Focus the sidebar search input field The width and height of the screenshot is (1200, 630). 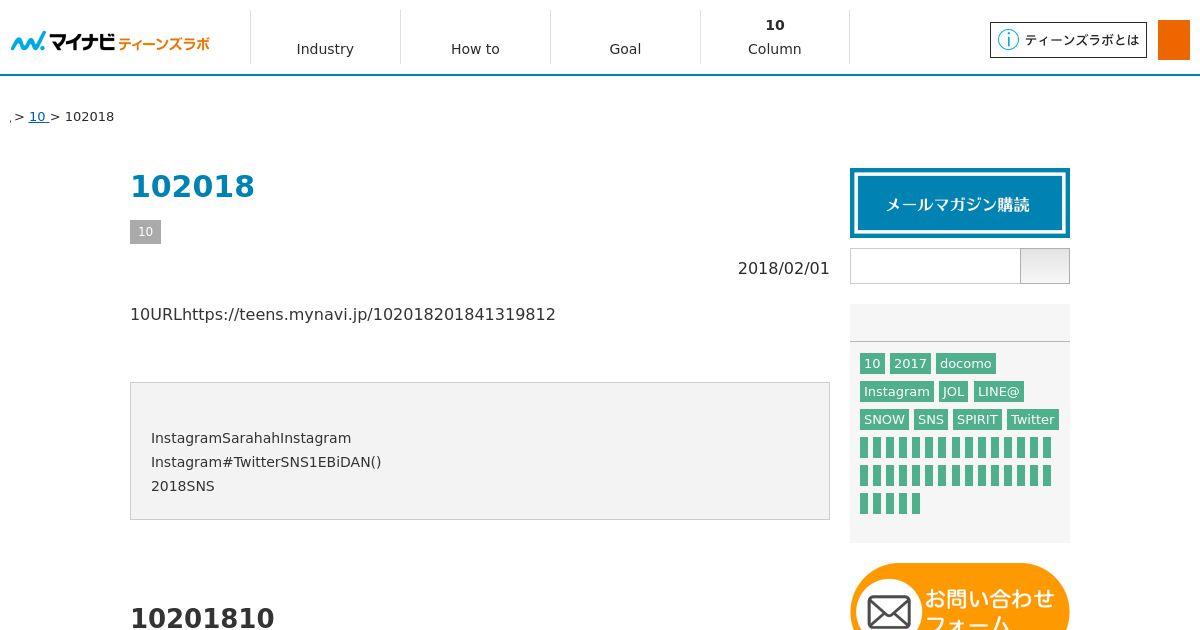click(x=935, y=266)
